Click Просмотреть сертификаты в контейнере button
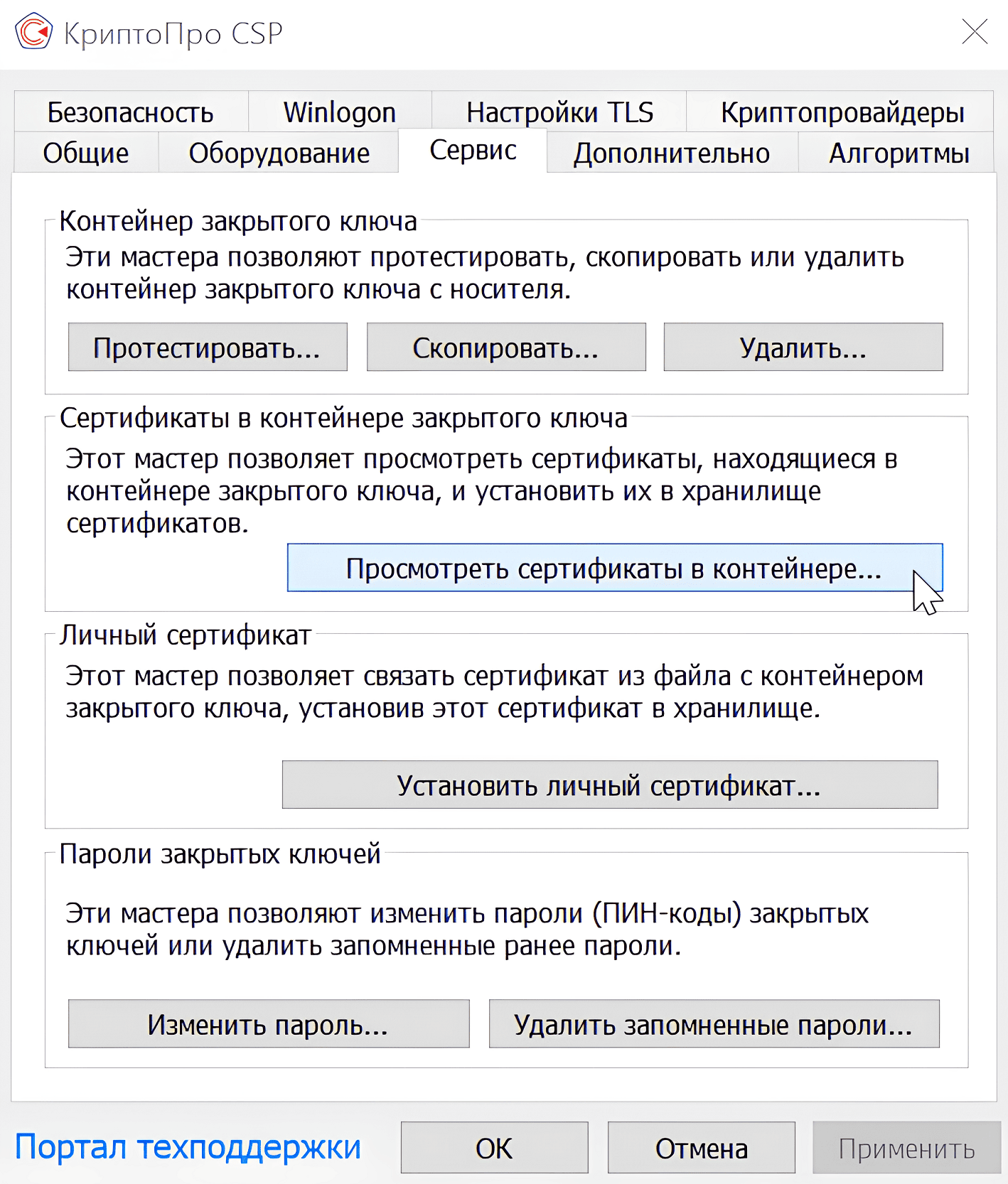This screenshot has height=1184, width=1008. point(614,568)
